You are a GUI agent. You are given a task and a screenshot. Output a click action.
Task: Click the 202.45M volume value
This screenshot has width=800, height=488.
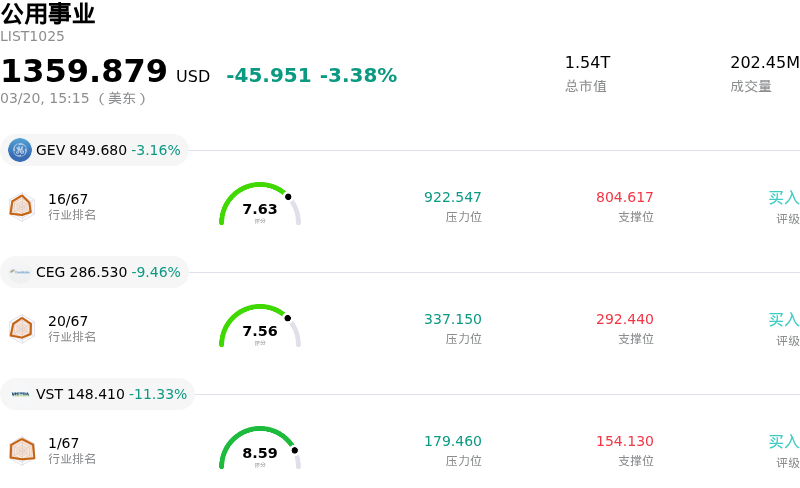pos(764,63)
